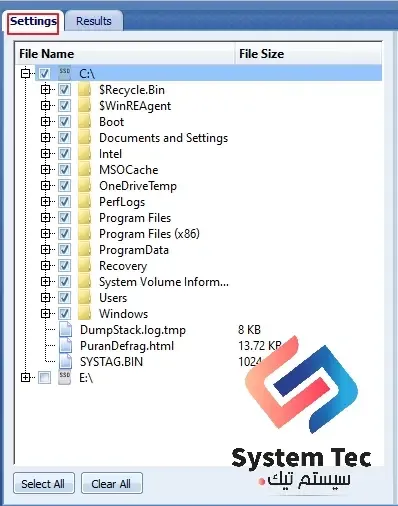Expand the System Volume Information node
This screenshot has width=398, height=506.
[x=45, y=281]
